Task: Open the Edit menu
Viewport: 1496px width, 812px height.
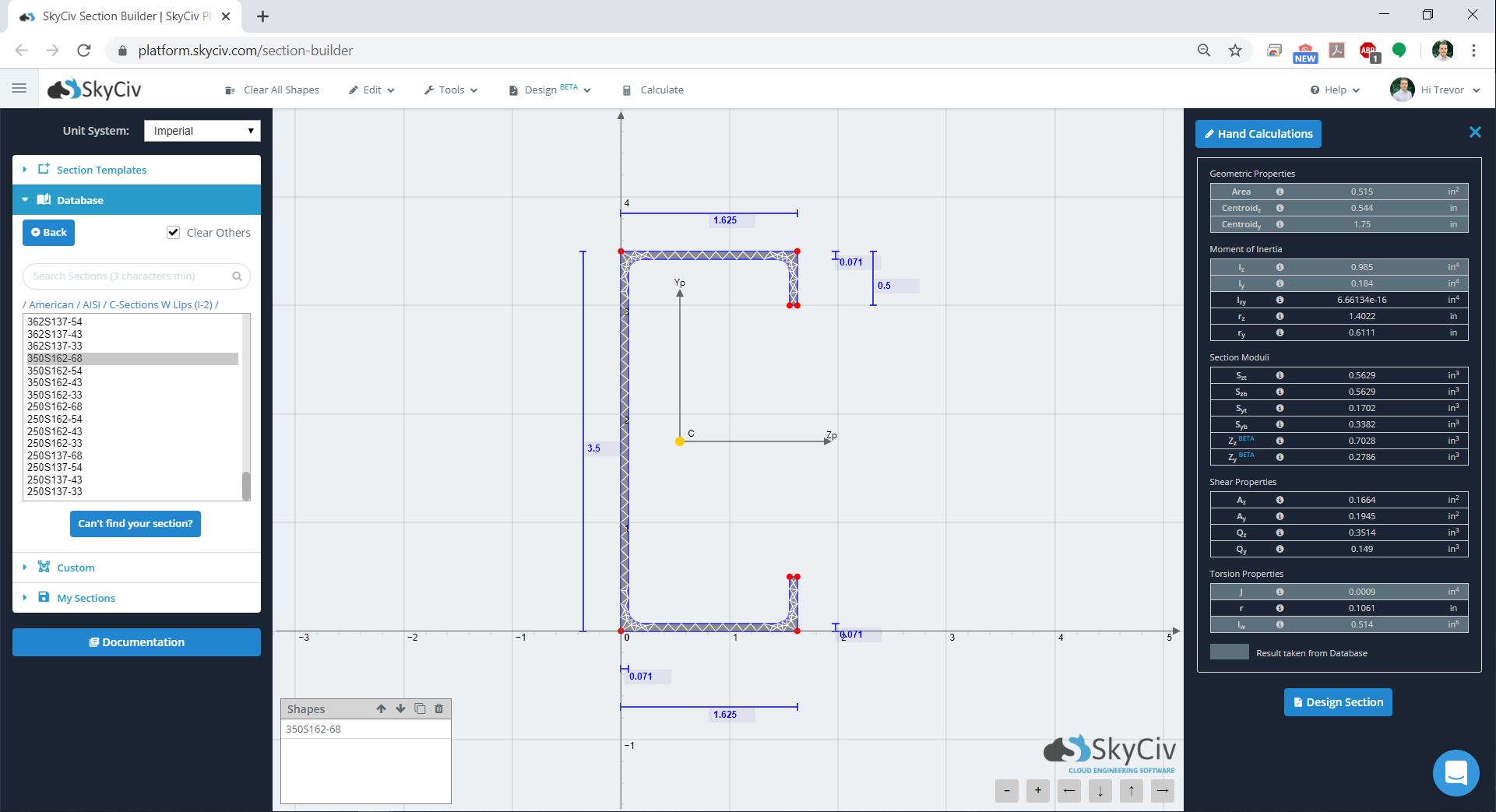Action: tap(371, 90)
